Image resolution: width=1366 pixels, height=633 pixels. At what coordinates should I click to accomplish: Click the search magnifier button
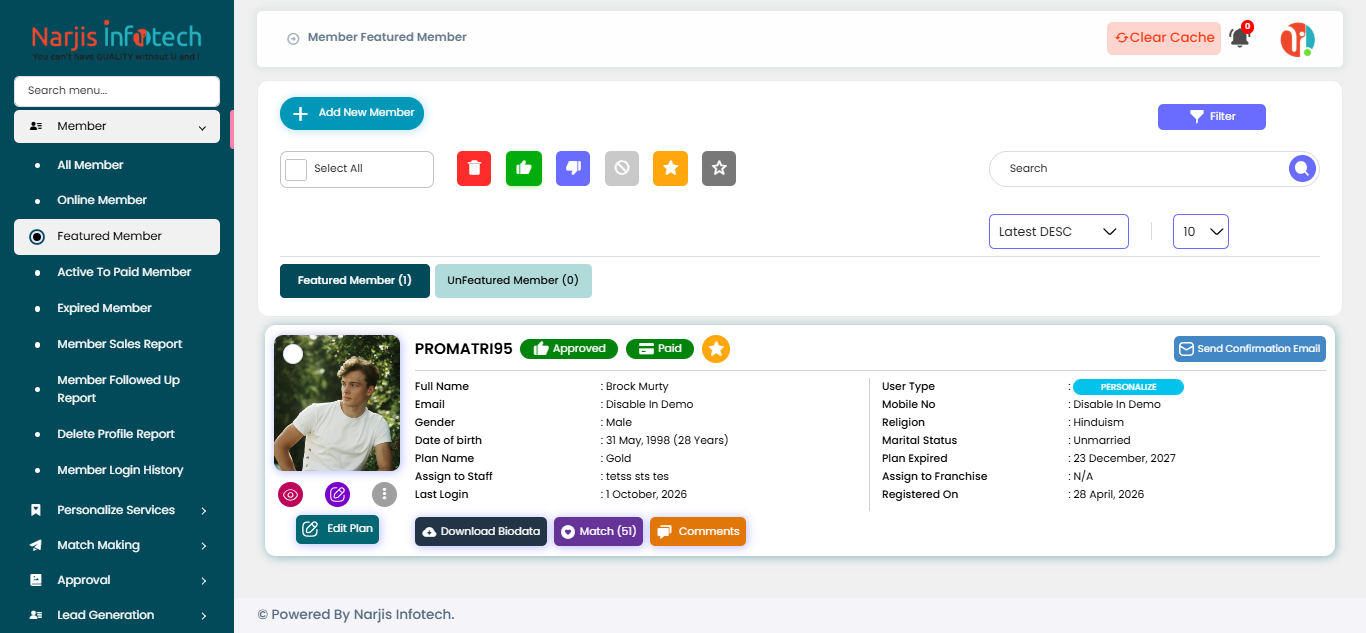click(x=1301, y=169)
